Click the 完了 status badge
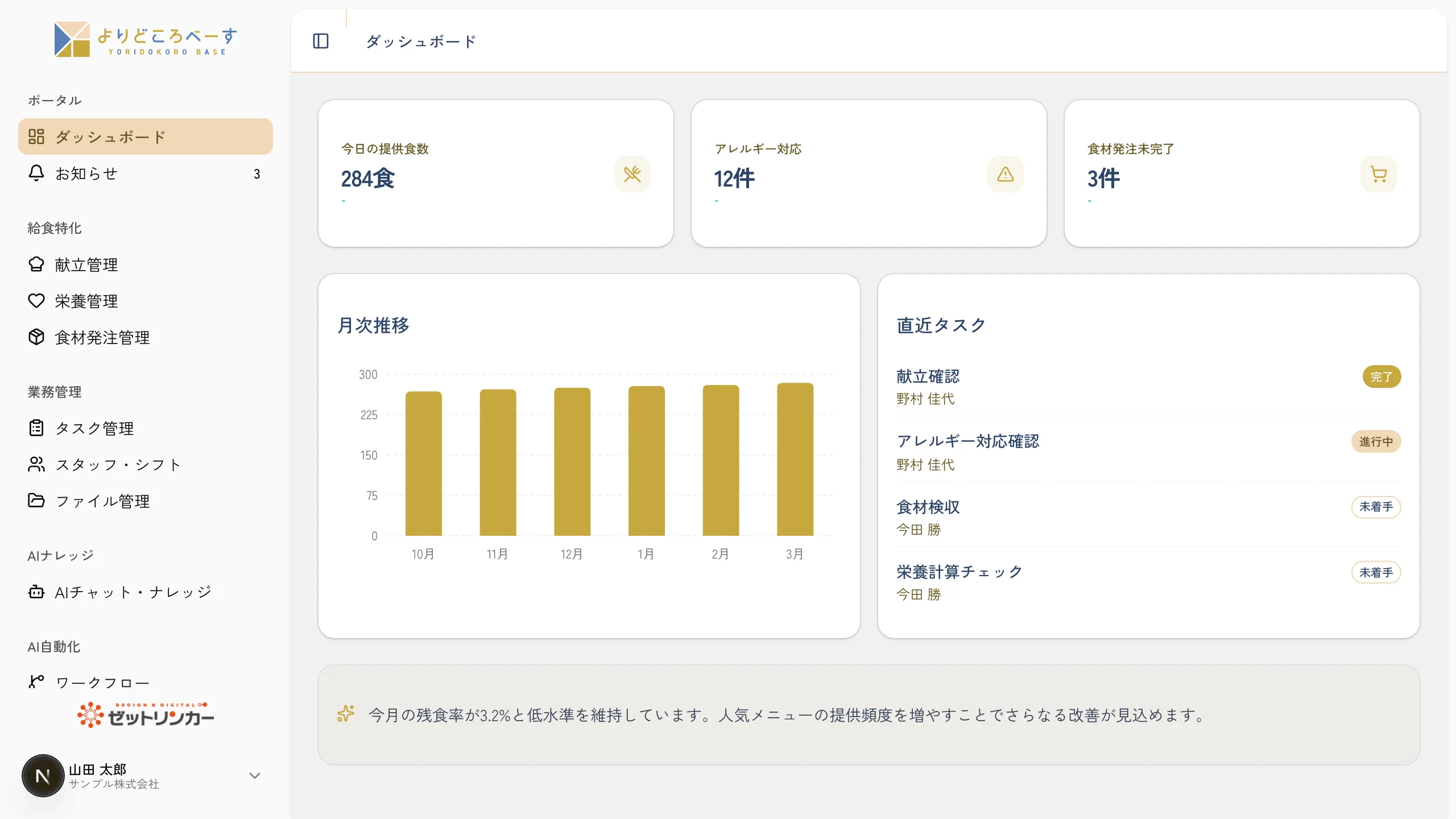Screen dimensions: 1456x819 (x=1381, y=377)
